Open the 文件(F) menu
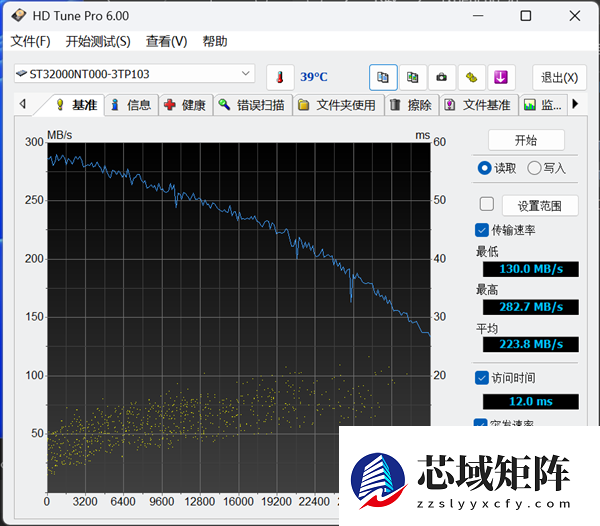This screenshot has height=526, width=600. [30, 41]
